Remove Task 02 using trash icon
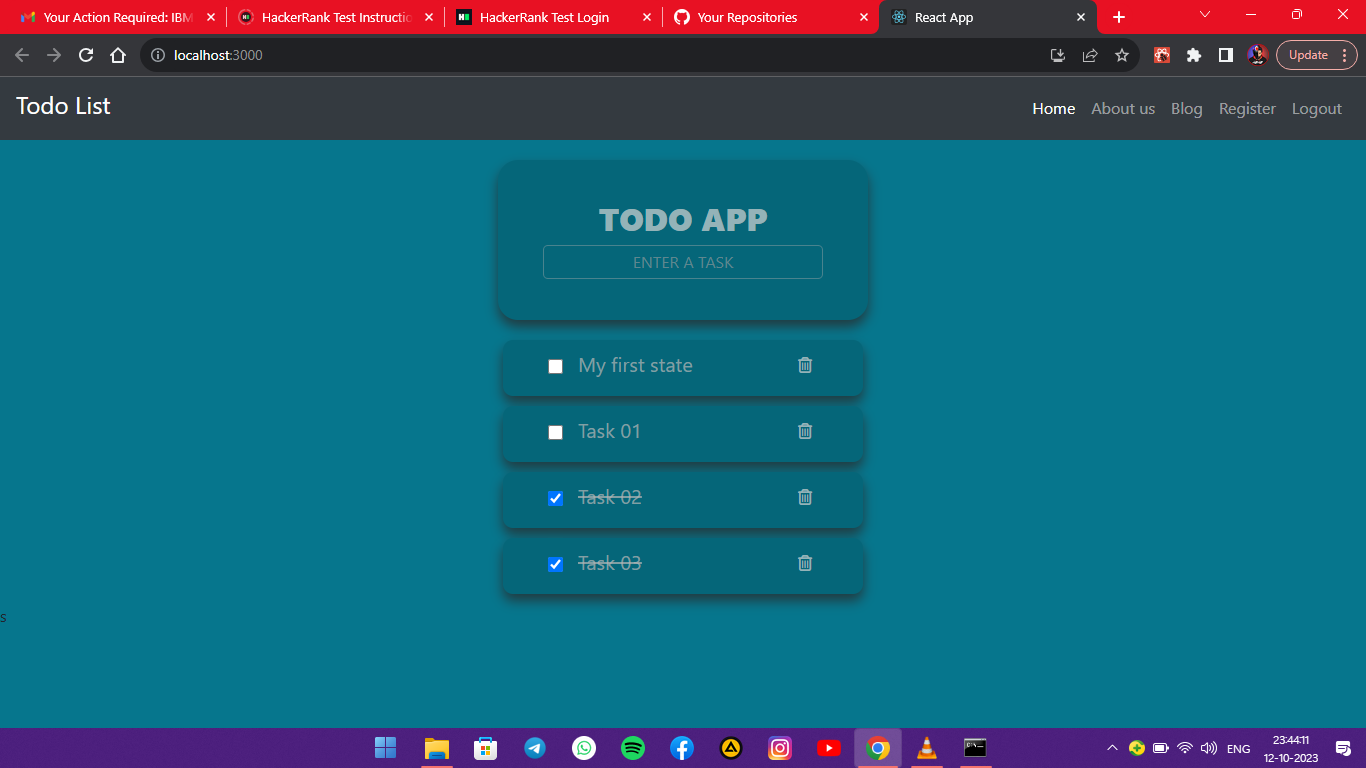 point(805,498)
